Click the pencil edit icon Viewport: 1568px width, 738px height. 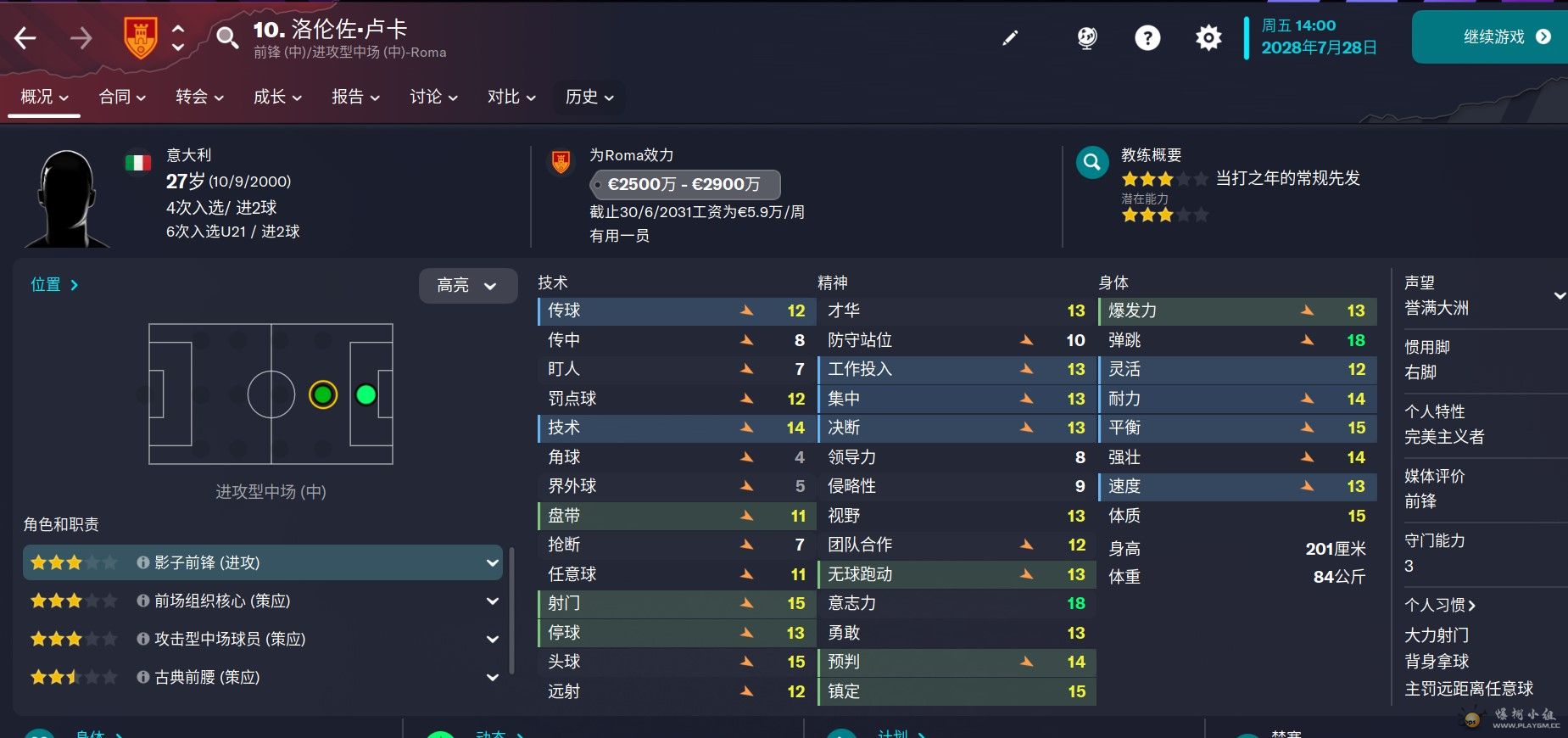[x=1010, y=38]
